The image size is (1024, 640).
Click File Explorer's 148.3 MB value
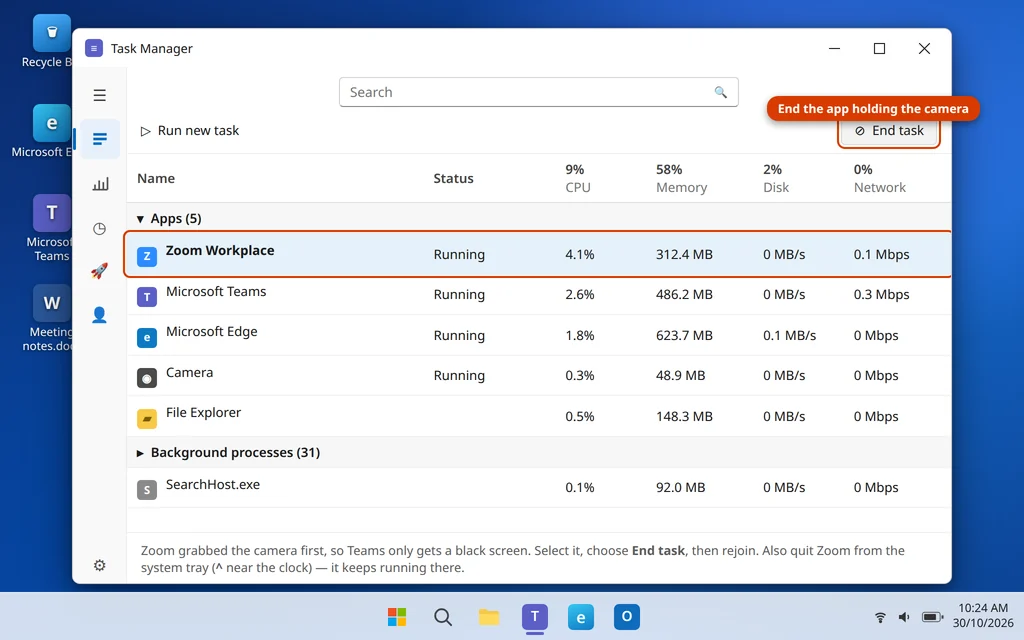684,417
